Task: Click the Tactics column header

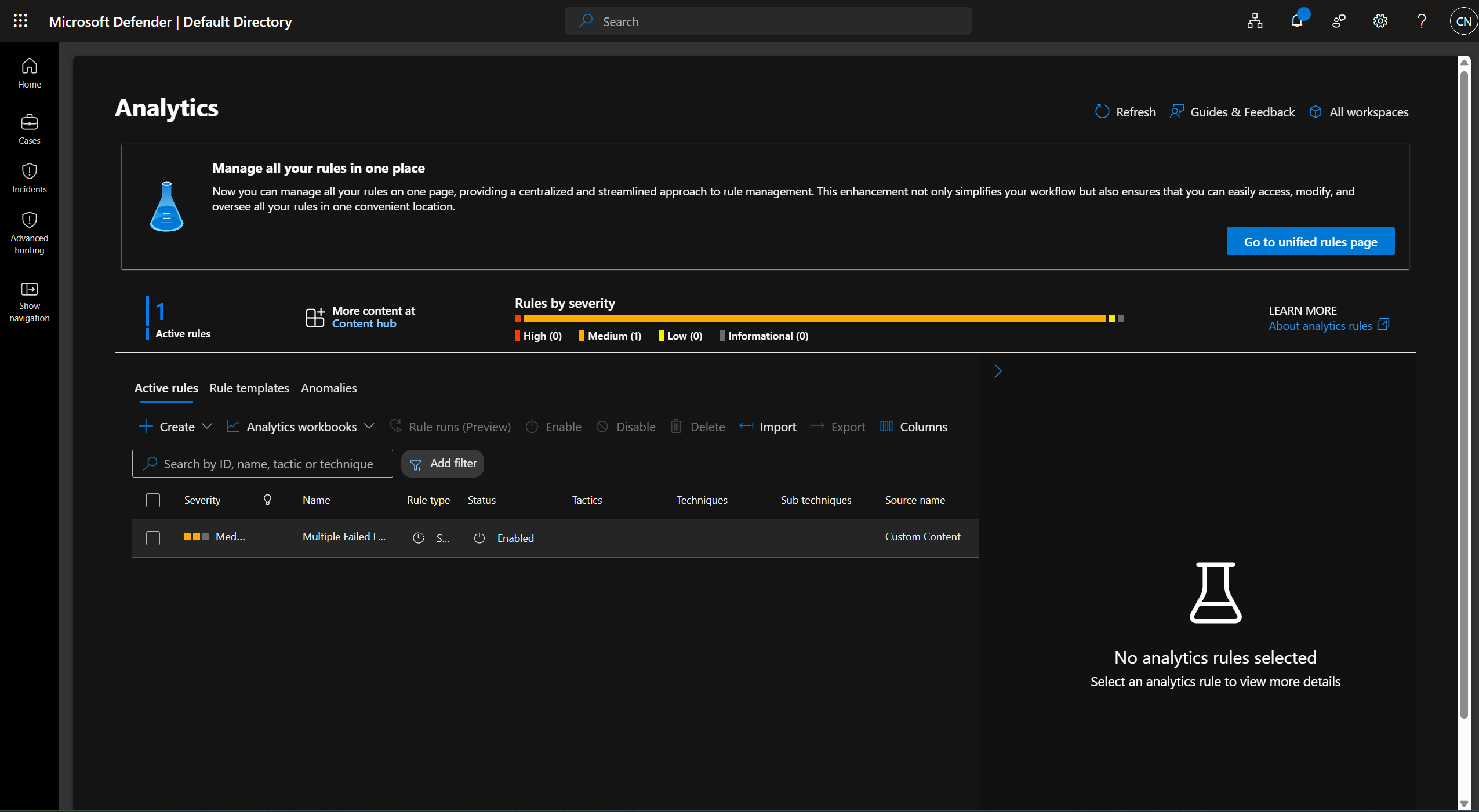Action: (x=587, y=500)
